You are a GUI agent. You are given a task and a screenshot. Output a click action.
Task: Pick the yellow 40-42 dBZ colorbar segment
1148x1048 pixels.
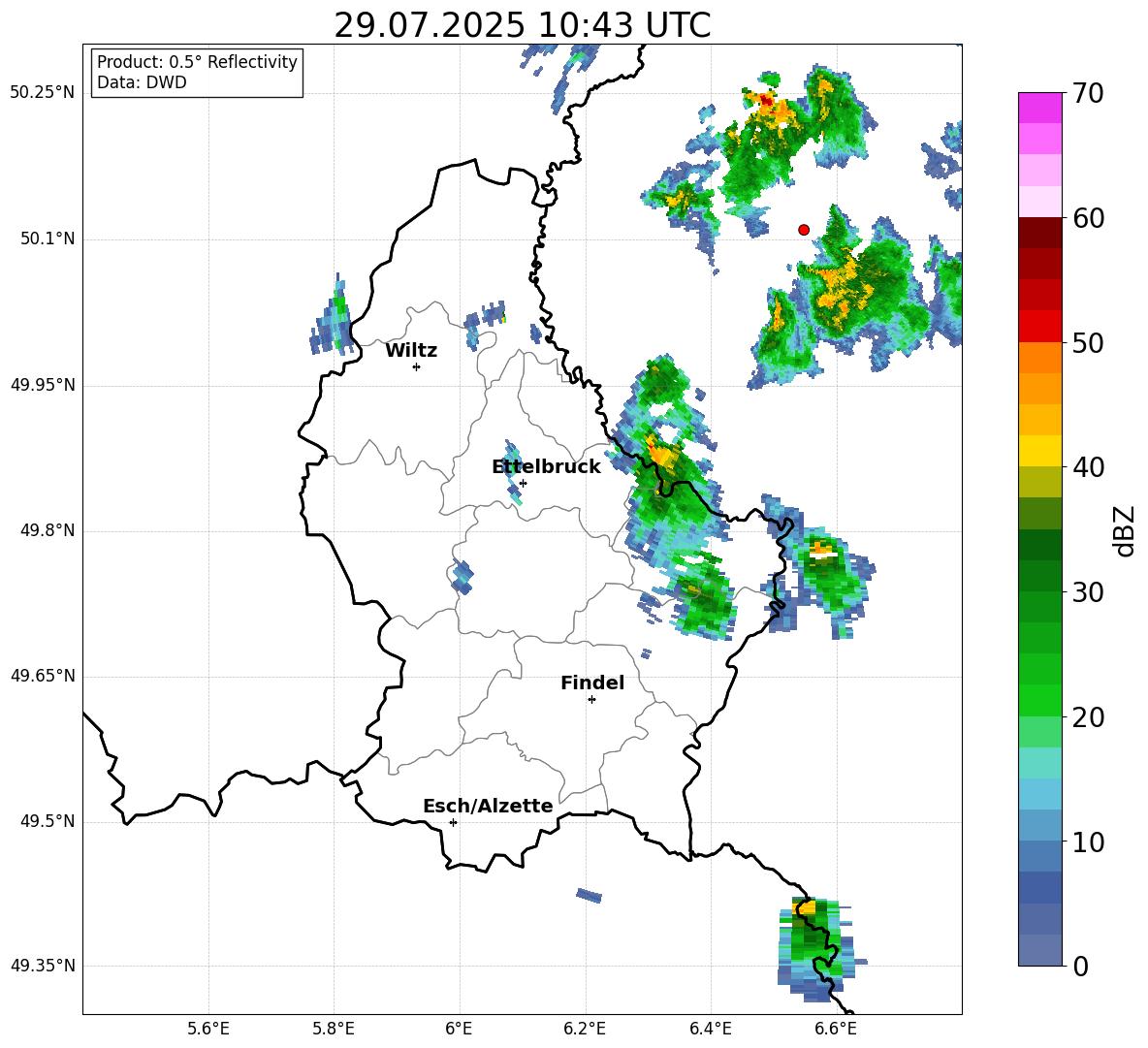[1040, 451]
